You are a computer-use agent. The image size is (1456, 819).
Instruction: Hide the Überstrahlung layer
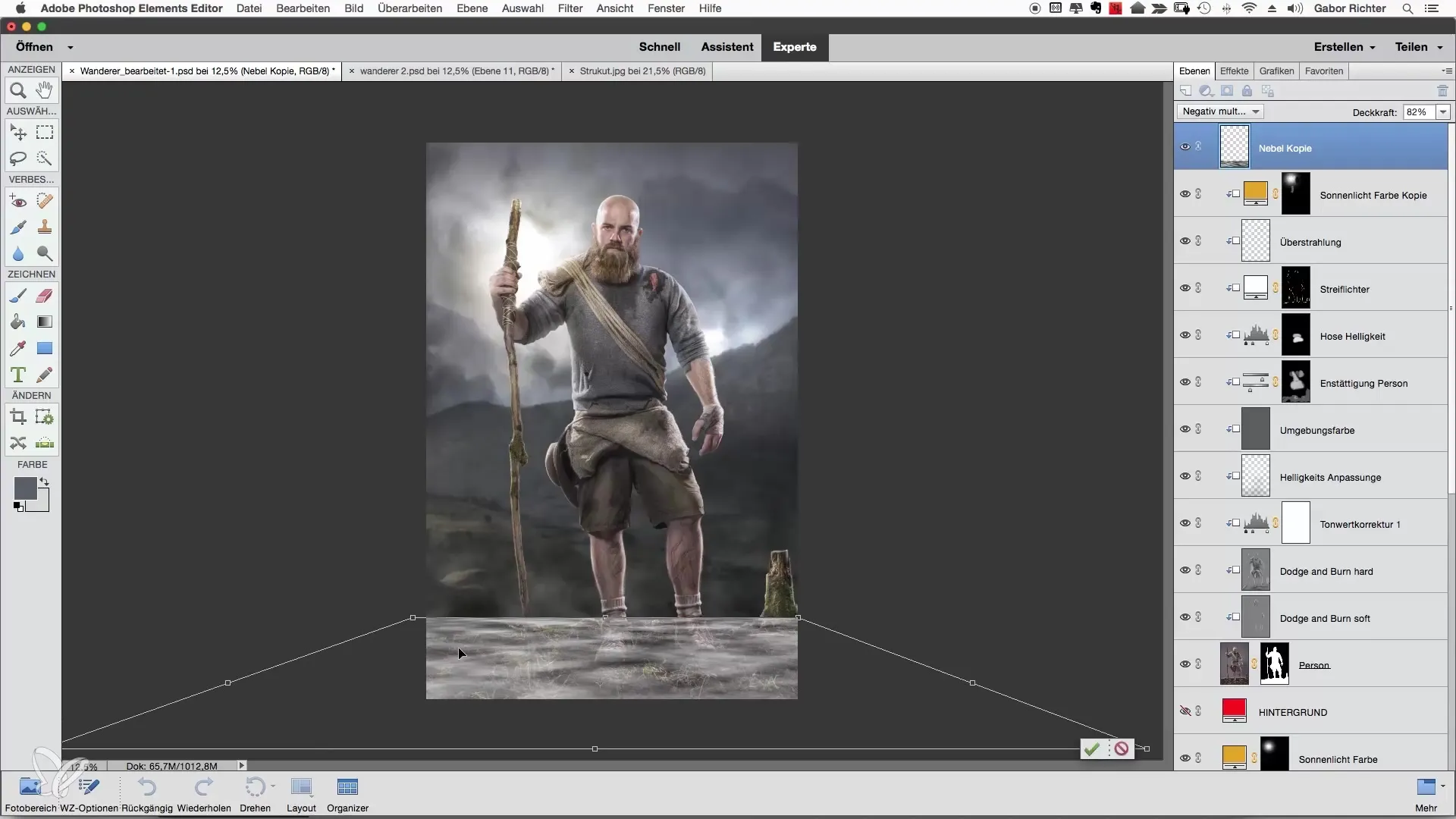click(x=1185, y=240)
